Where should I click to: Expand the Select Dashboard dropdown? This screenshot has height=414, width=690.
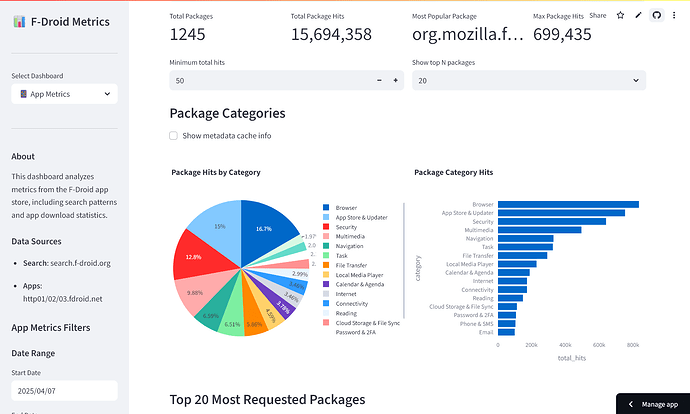tap(64, 94)
